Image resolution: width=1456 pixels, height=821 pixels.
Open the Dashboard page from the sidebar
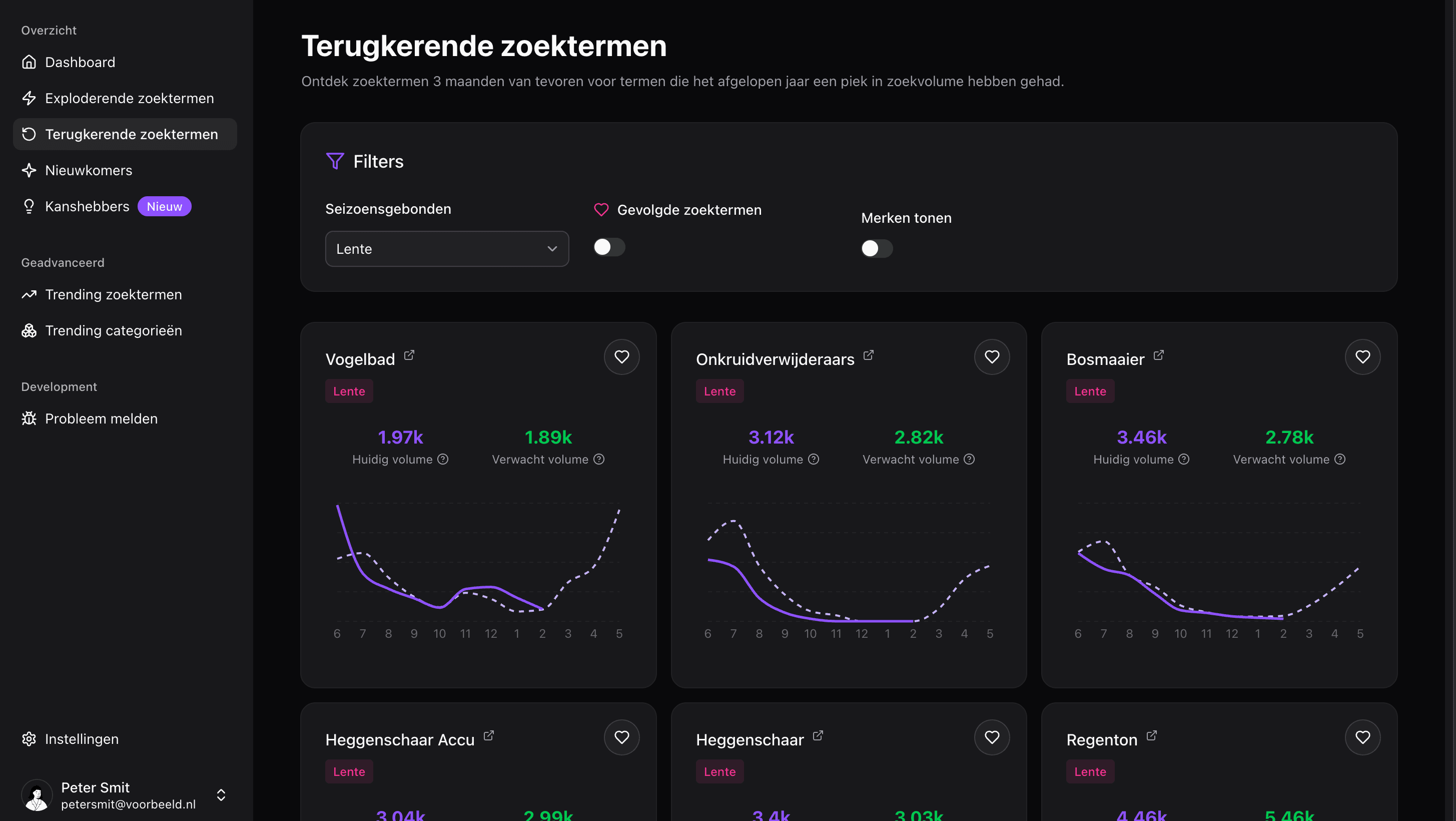pos(80,62)
